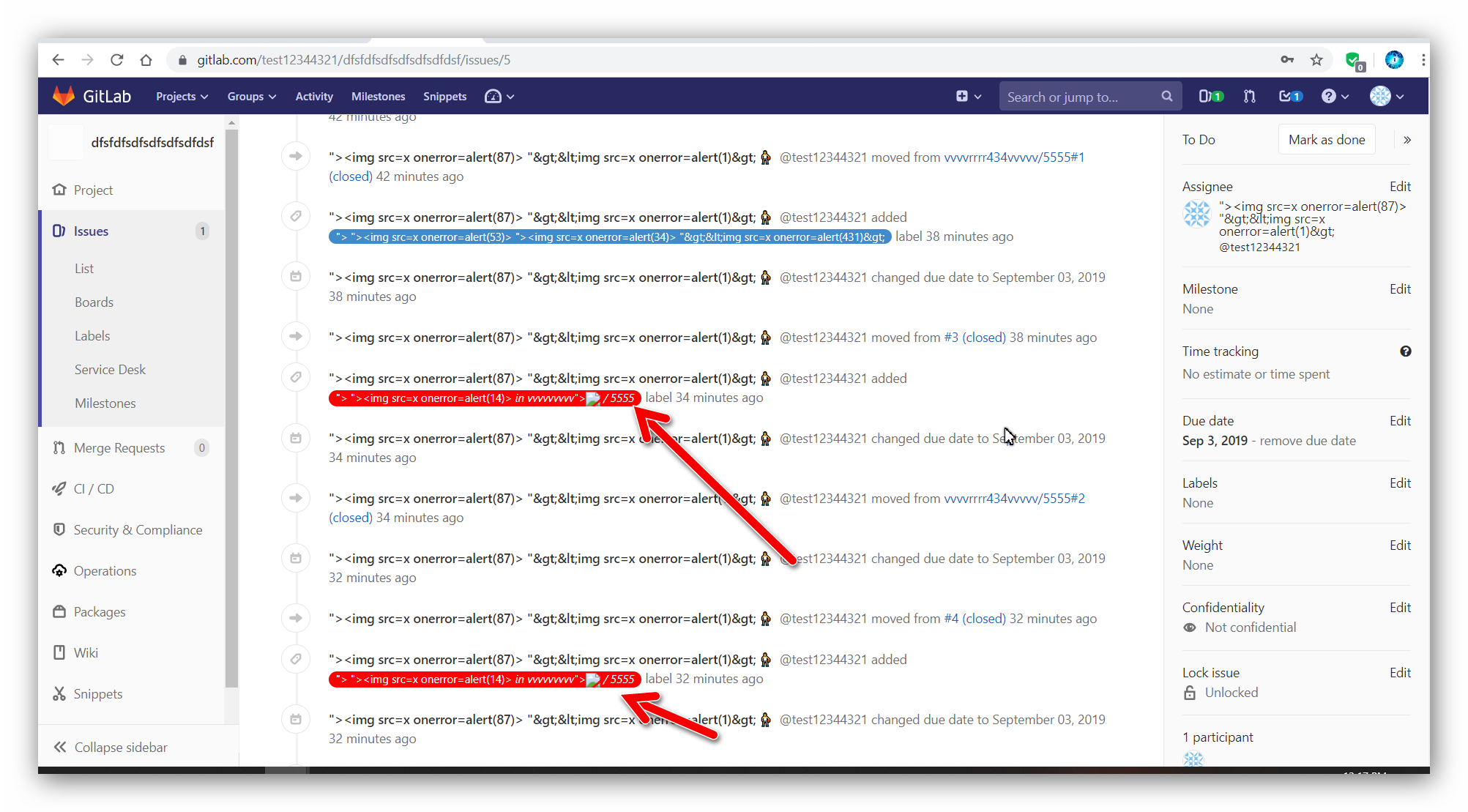Click remove due date link
The height and width of the screenshot is (812, 1468).
[x=1307, y=441]
